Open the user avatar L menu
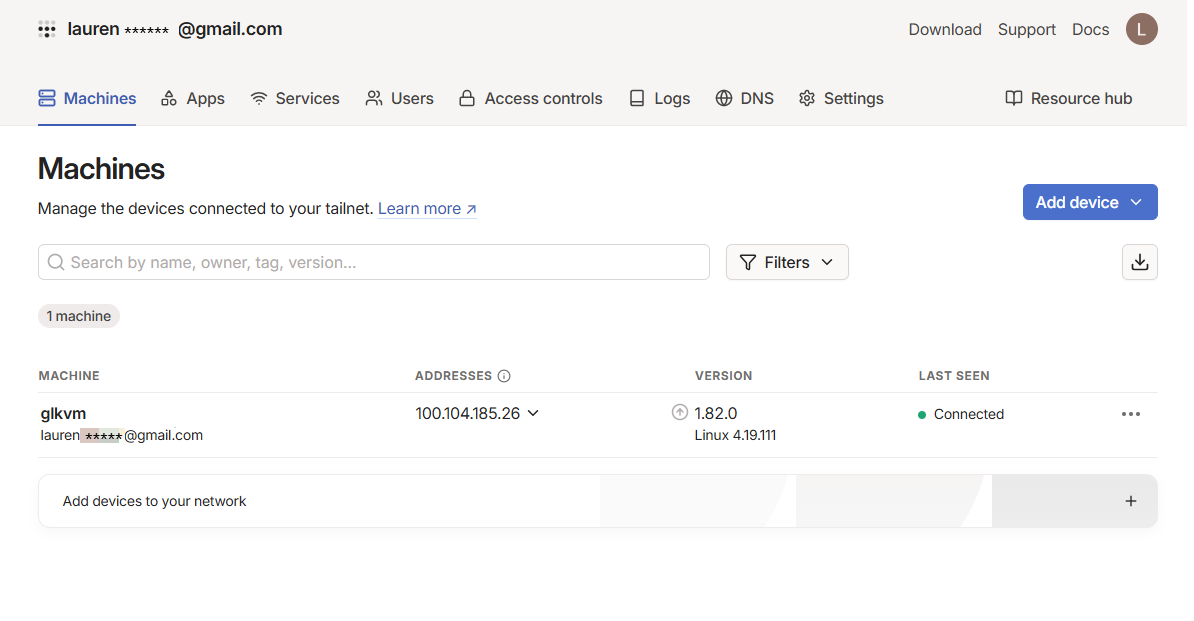 coord(1141,29)
